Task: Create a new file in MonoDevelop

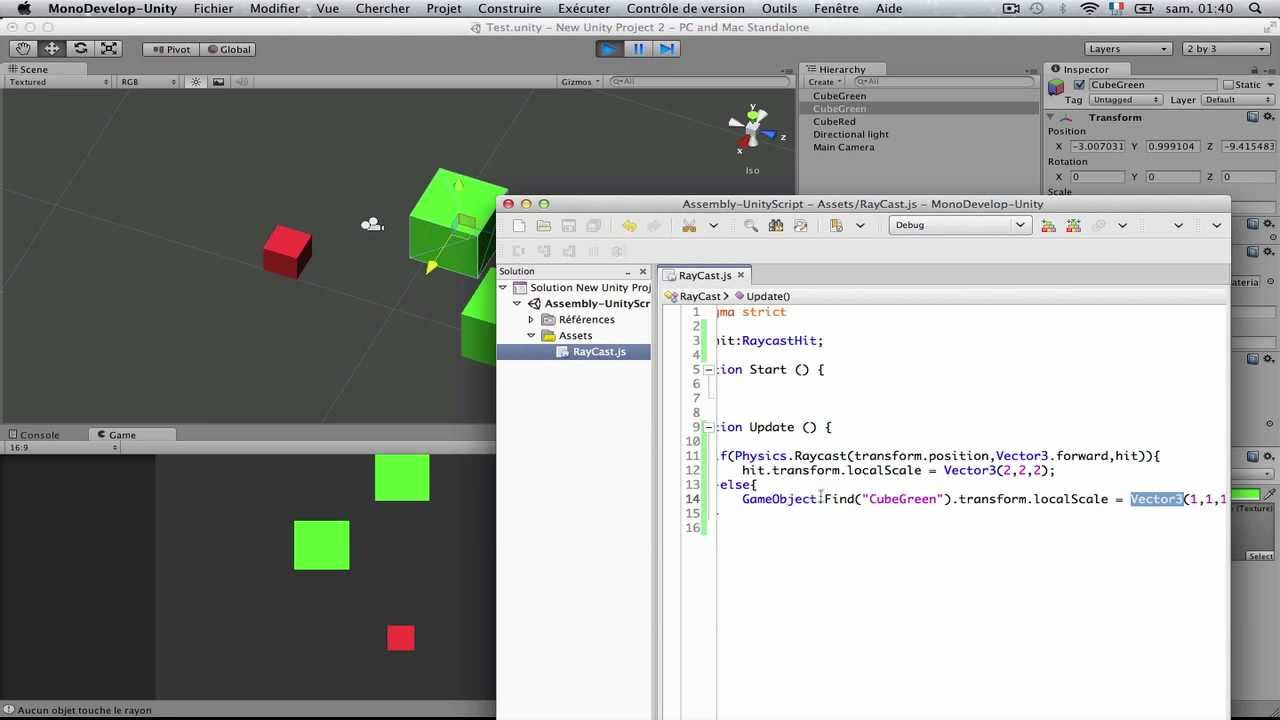Action: pos(519,226)
